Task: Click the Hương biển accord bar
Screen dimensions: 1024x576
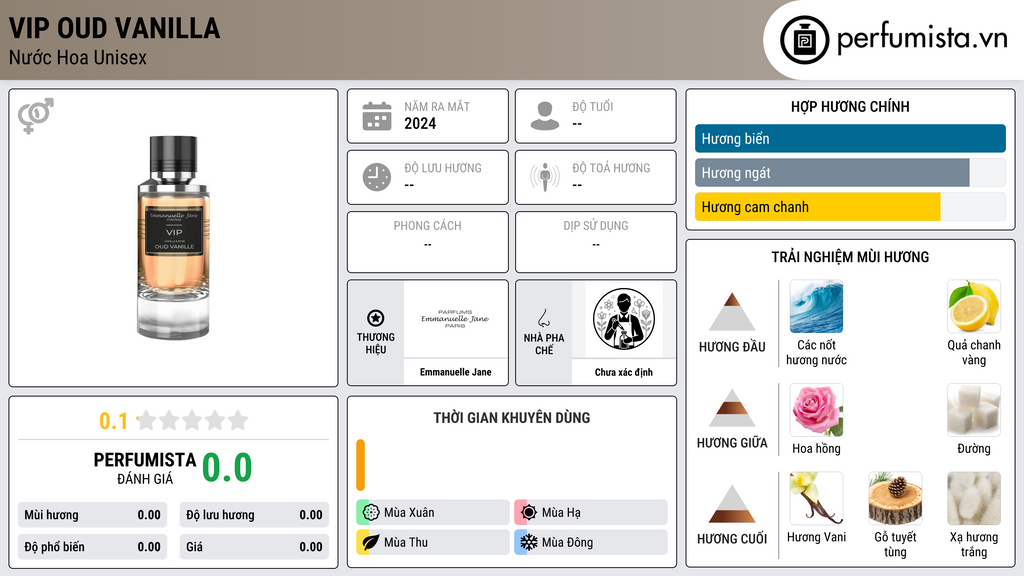Action: click(x=850, y=138)
